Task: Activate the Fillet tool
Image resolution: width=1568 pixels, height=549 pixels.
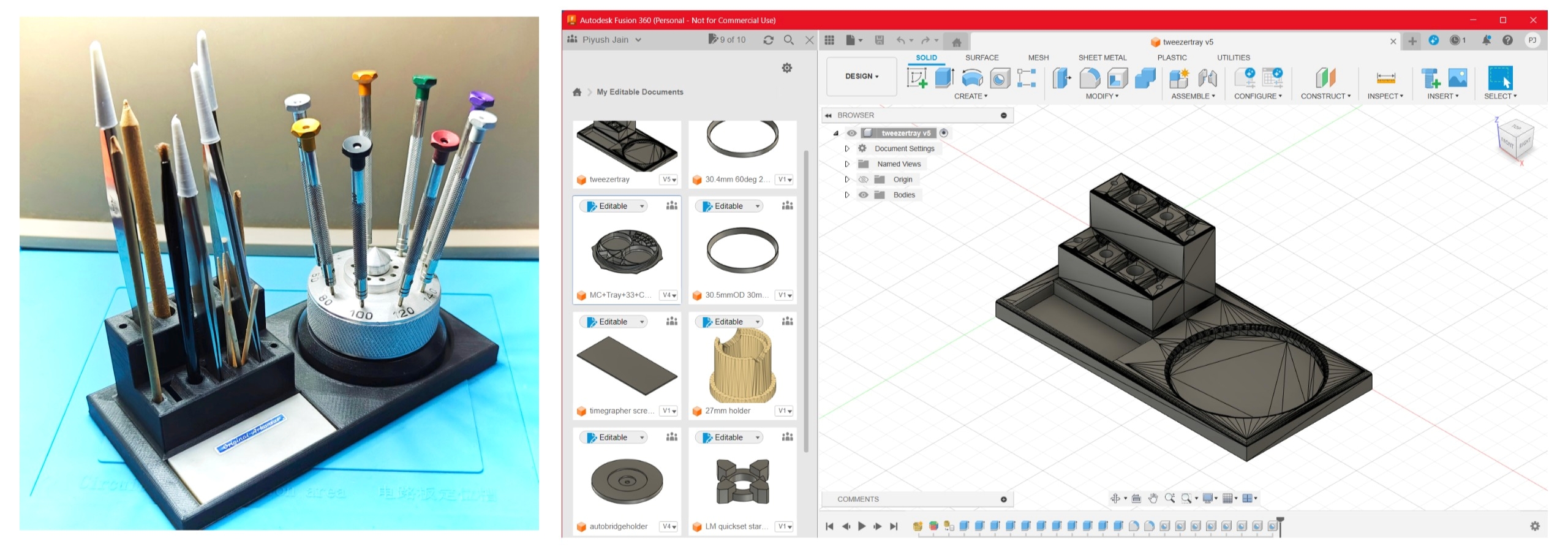Action: [1089, 78]
